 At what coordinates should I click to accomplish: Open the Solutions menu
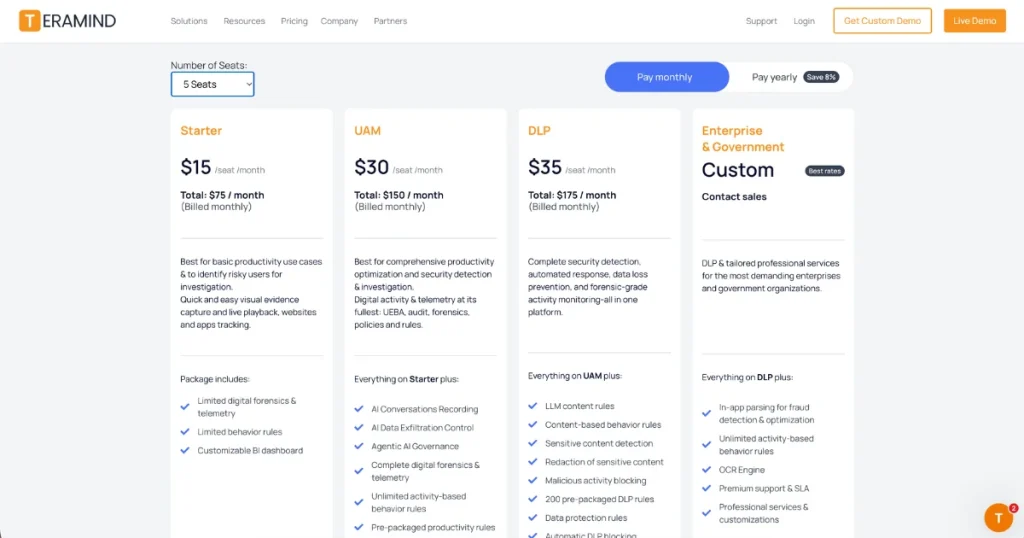tap(189, 21)
